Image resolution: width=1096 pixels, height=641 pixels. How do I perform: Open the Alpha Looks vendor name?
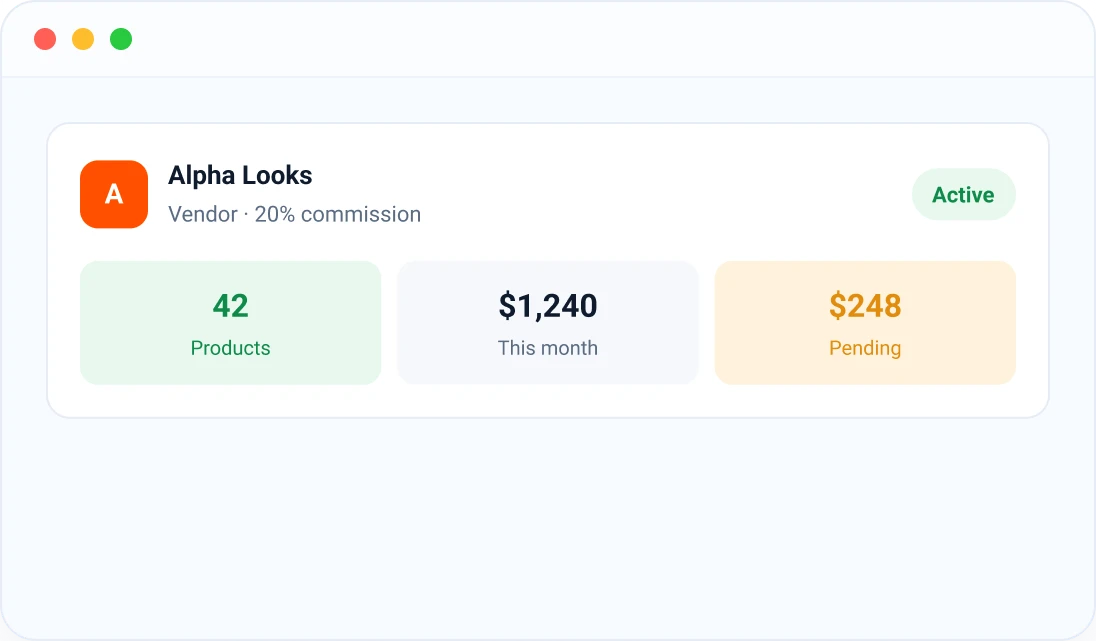coord(240,175)
